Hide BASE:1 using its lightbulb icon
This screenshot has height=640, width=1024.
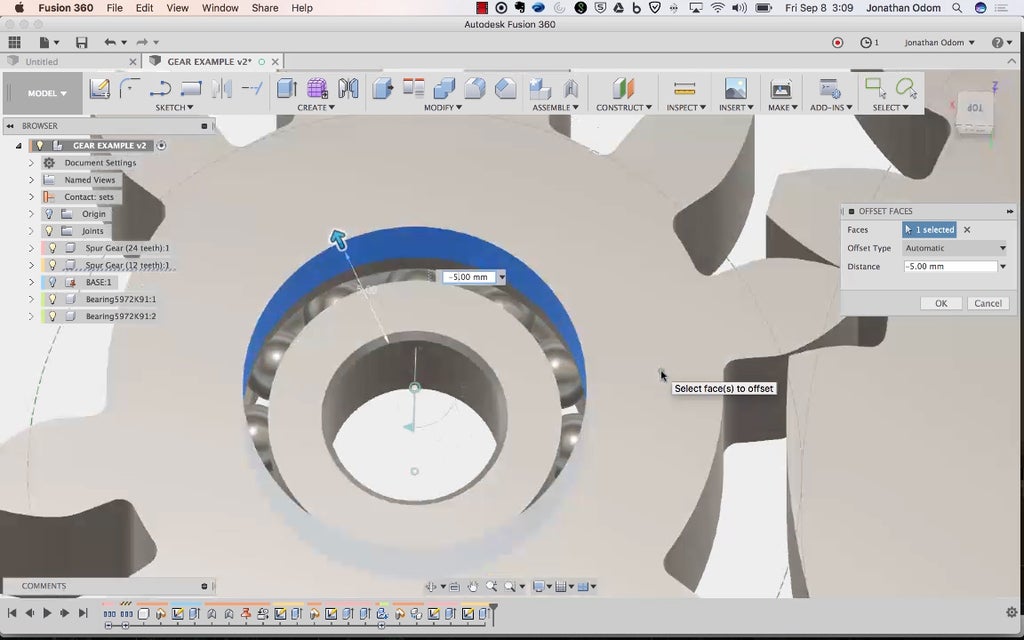(x=52, y=282)
